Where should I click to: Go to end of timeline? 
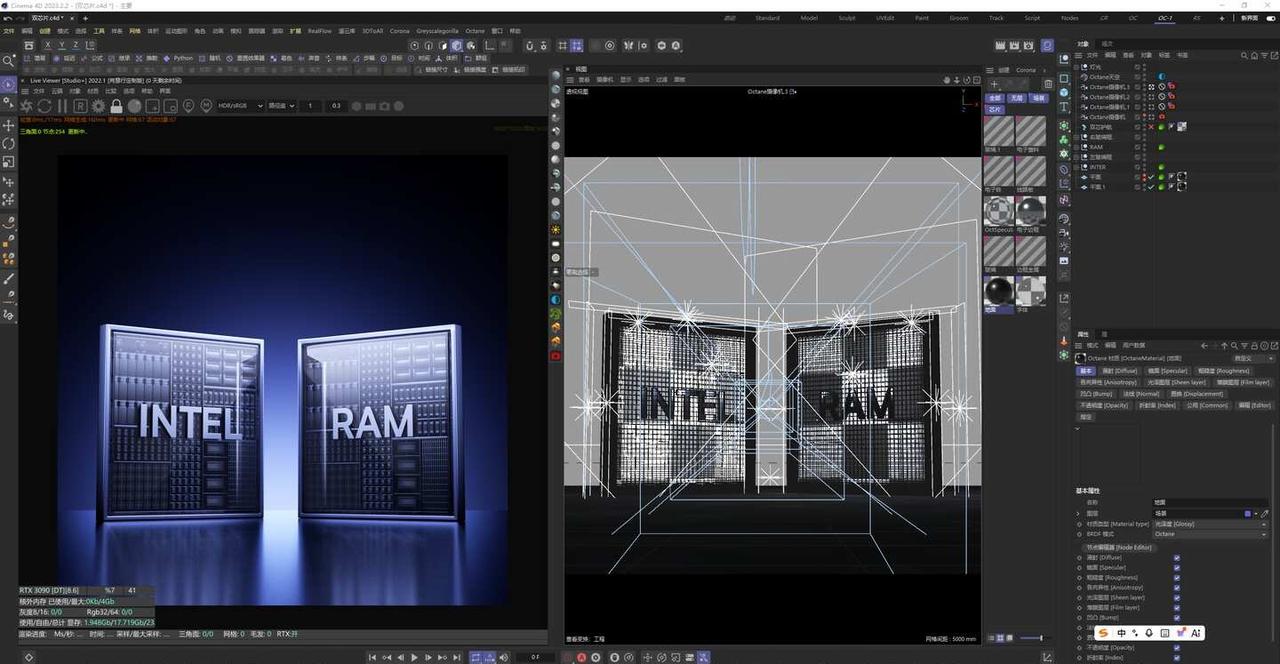click(x=457, y=657)
